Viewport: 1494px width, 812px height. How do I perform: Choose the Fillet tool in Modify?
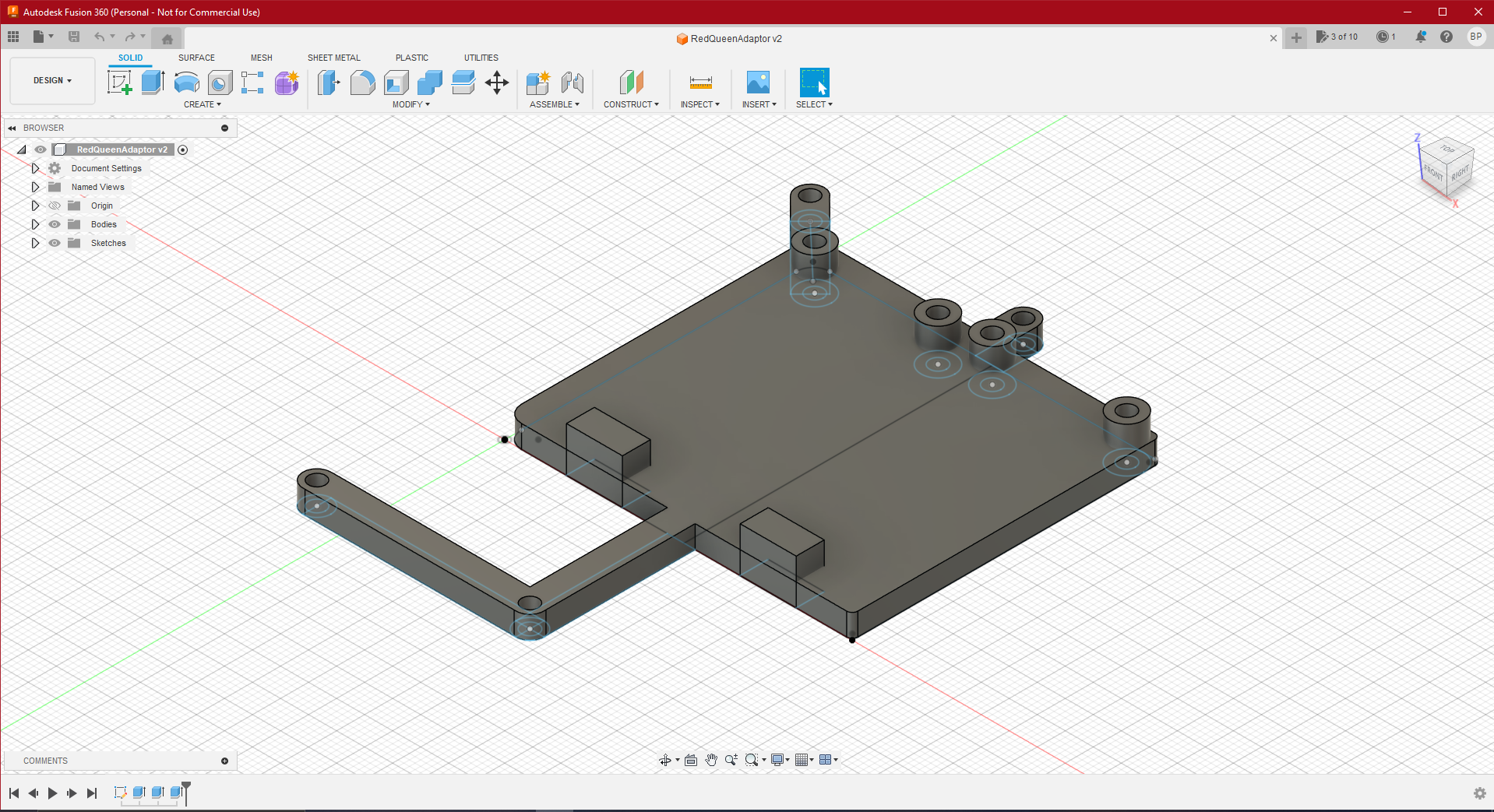(362, 83)
